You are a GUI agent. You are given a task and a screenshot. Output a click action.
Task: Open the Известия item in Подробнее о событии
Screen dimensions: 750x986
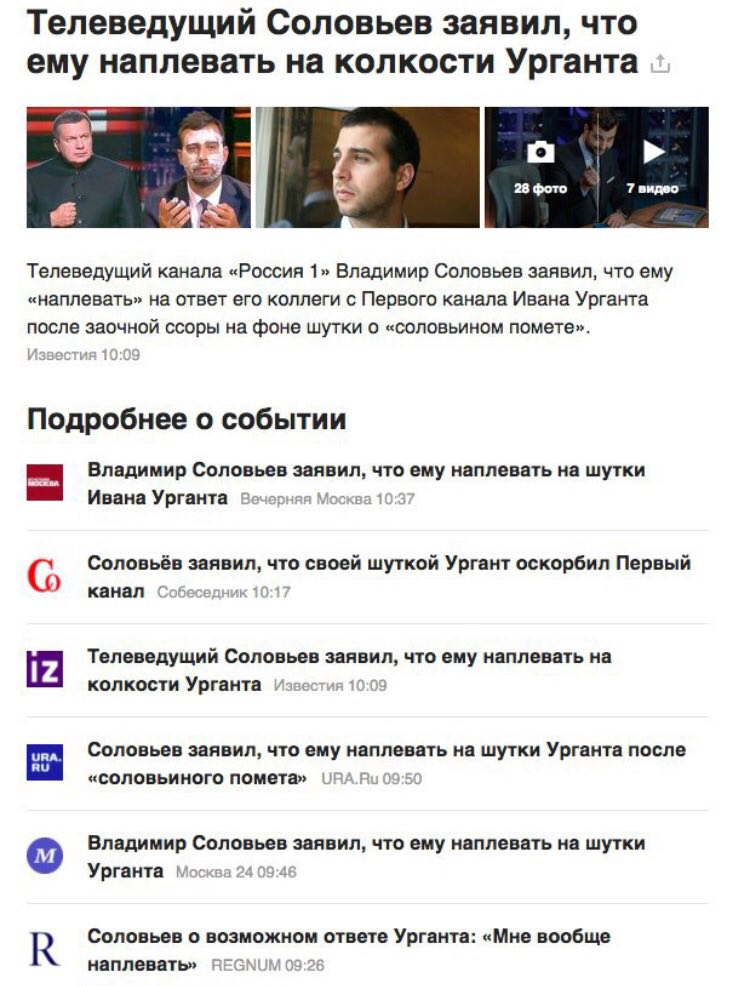click(350, 670)
